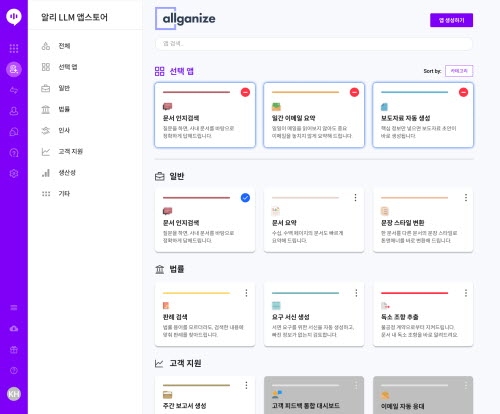Open the grid apps icon in purple sidebar

[x=14, y=48]
